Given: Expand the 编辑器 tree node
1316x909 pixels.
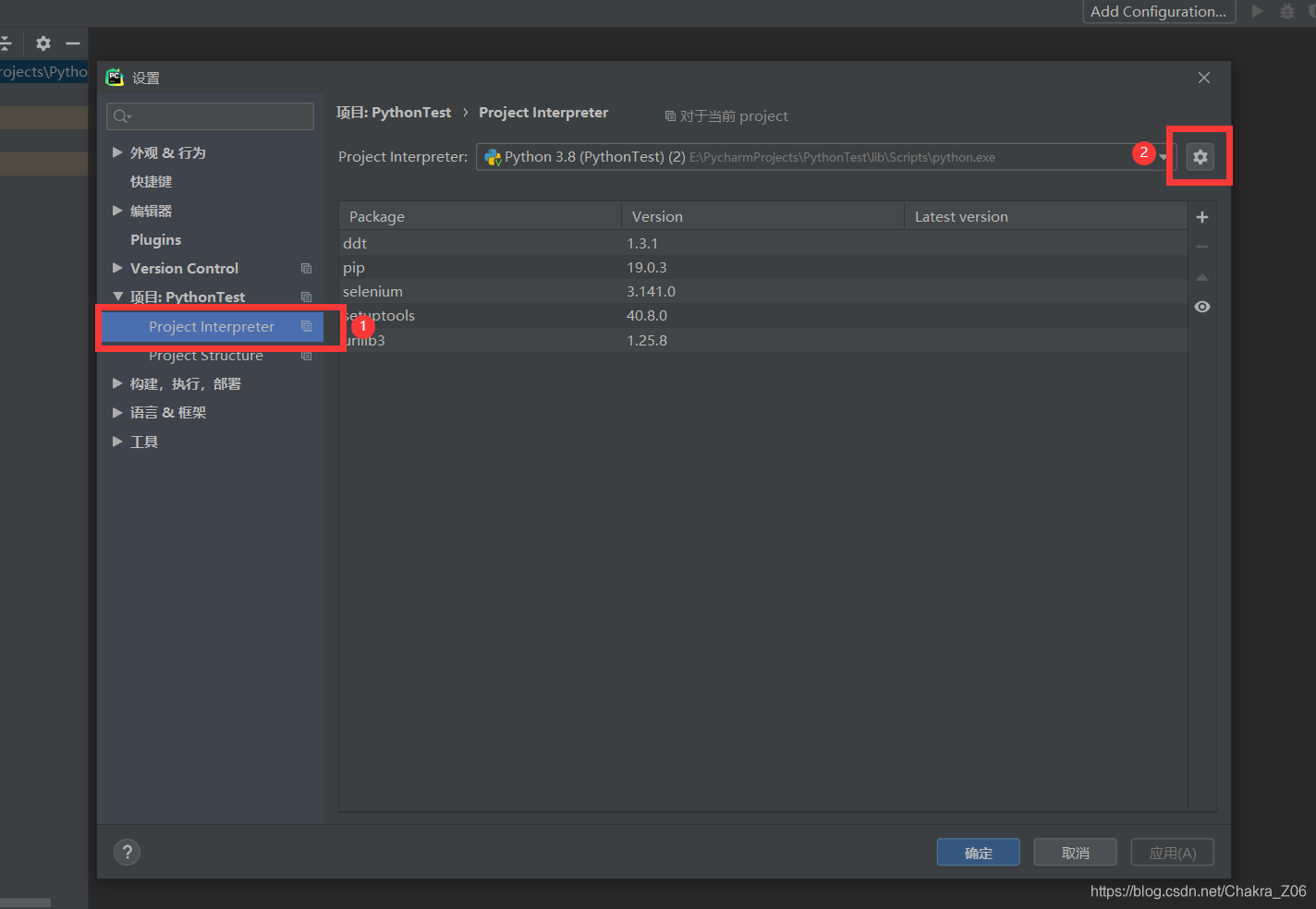Looking at the screenshot, I should [117, 211].
